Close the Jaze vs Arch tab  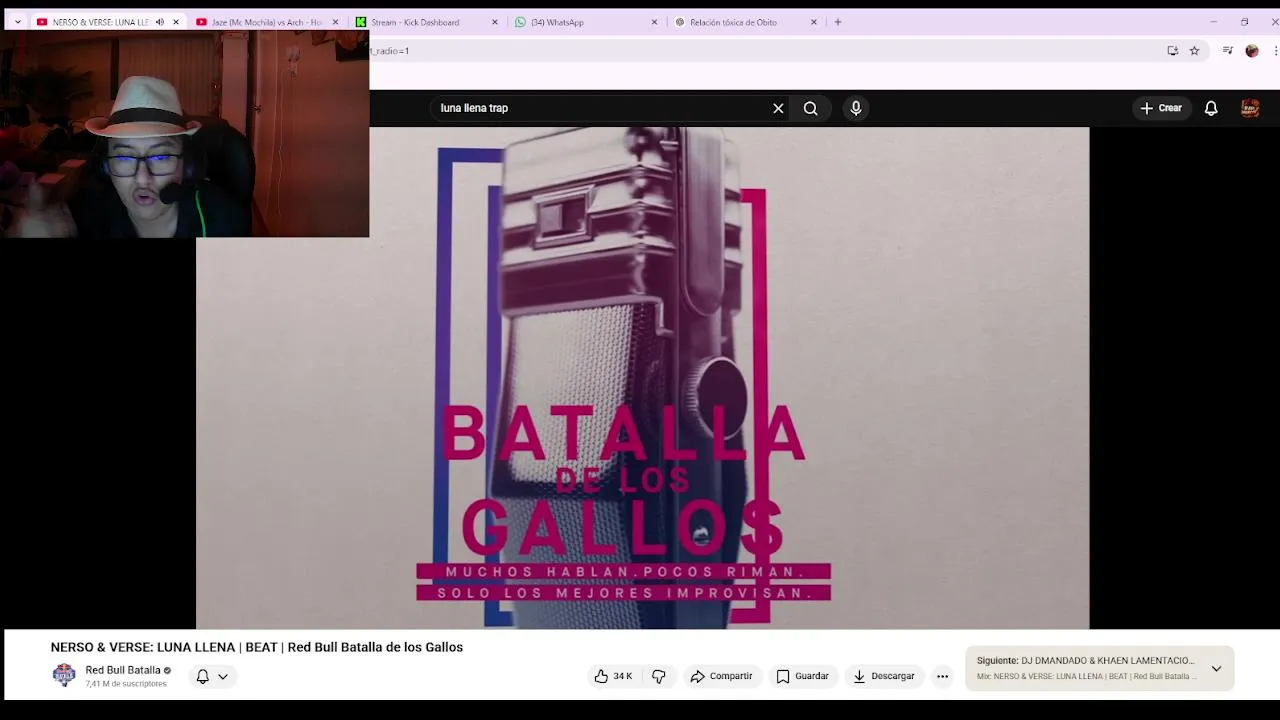tap(335, 22)
